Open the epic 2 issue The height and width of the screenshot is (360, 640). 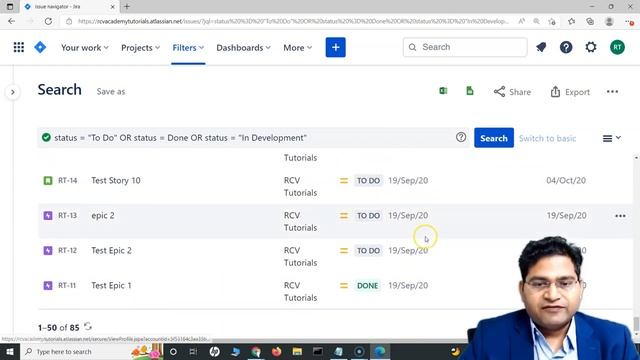[x=103, y=216]
